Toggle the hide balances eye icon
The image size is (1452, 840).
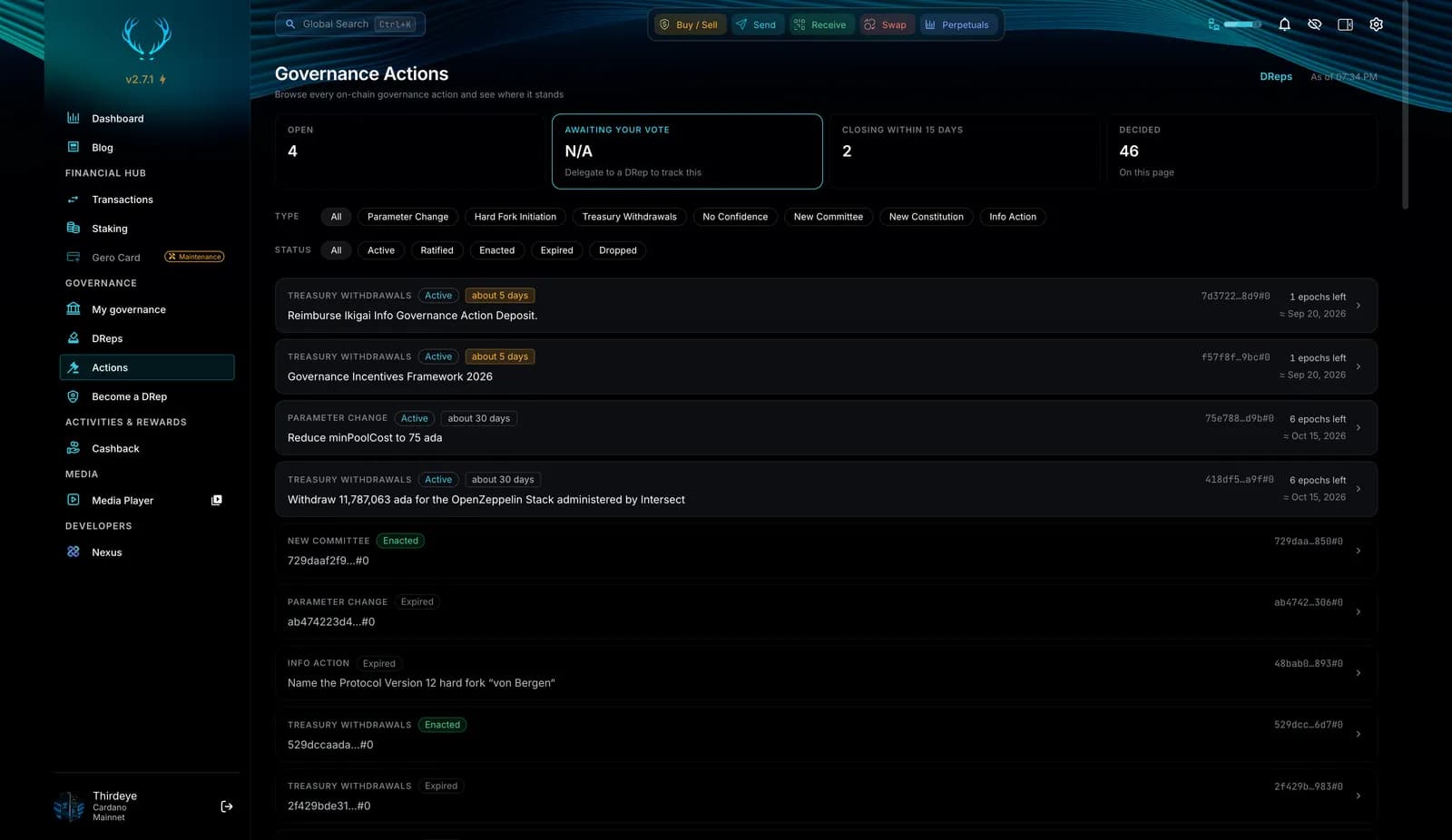point(1314,24)
